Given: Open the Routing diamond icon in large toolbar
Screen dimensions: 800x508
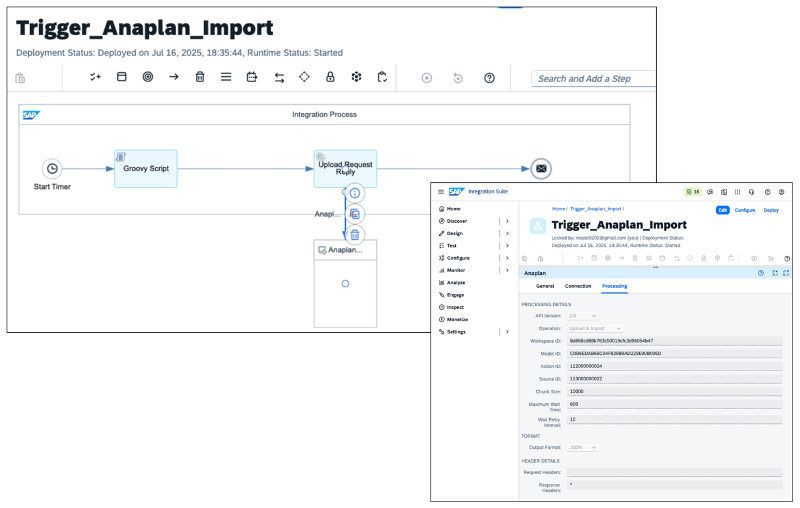Looking at the screenshot, I should (304, 77).
